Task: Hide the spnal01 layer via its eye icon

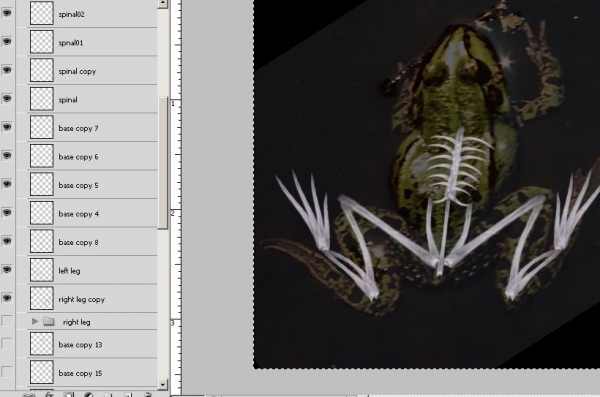Action: coord(7,41)
